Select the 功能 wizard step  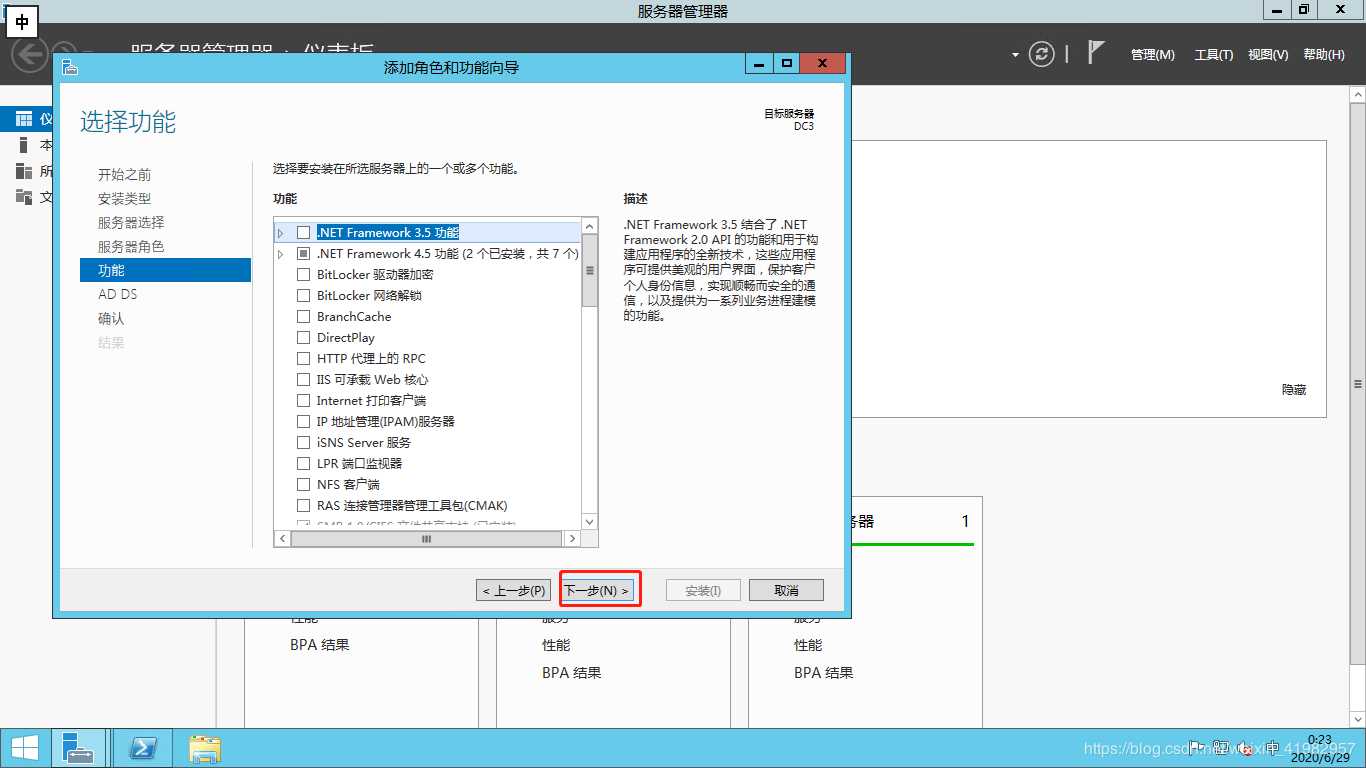165,270
